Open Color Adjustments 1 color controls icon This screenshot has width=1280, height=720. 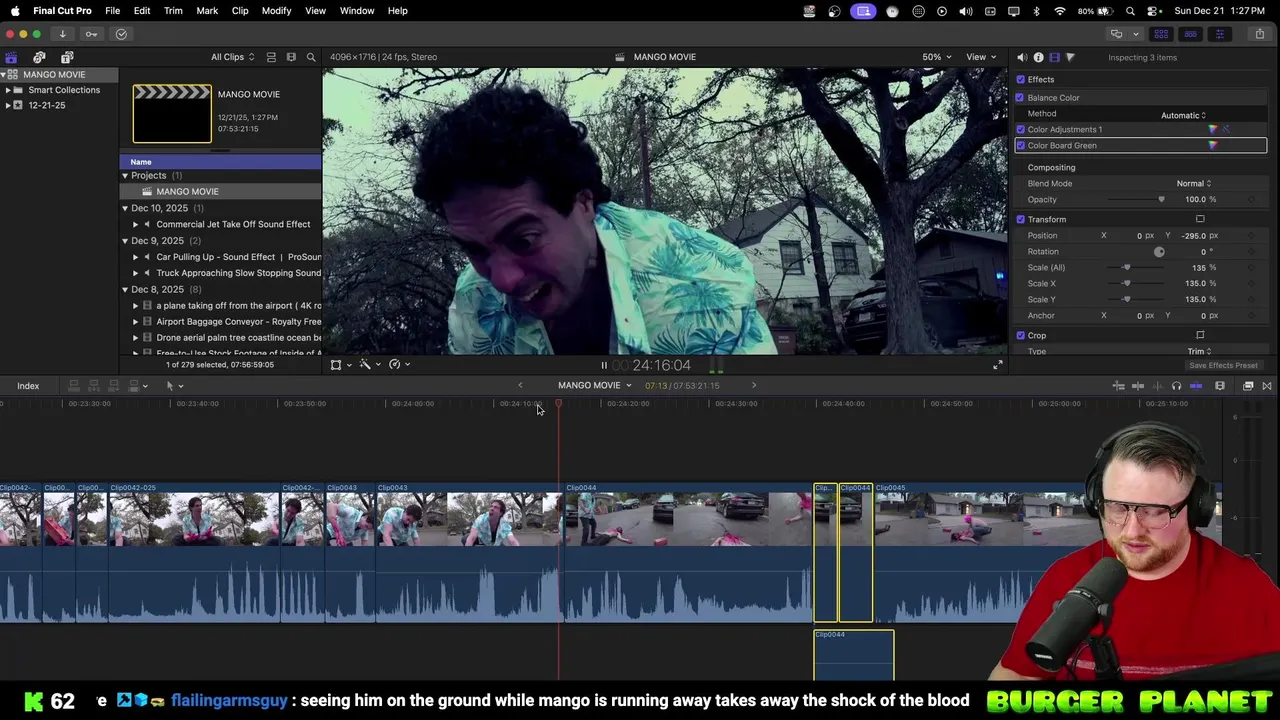tap(1213, 129)
